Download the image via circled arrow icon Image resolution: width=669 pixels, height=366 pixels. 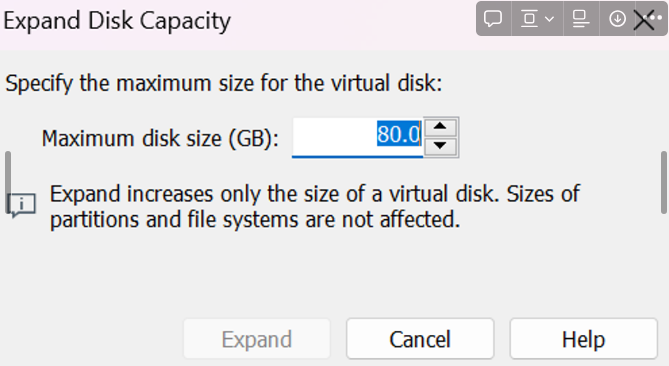(617, 19)
